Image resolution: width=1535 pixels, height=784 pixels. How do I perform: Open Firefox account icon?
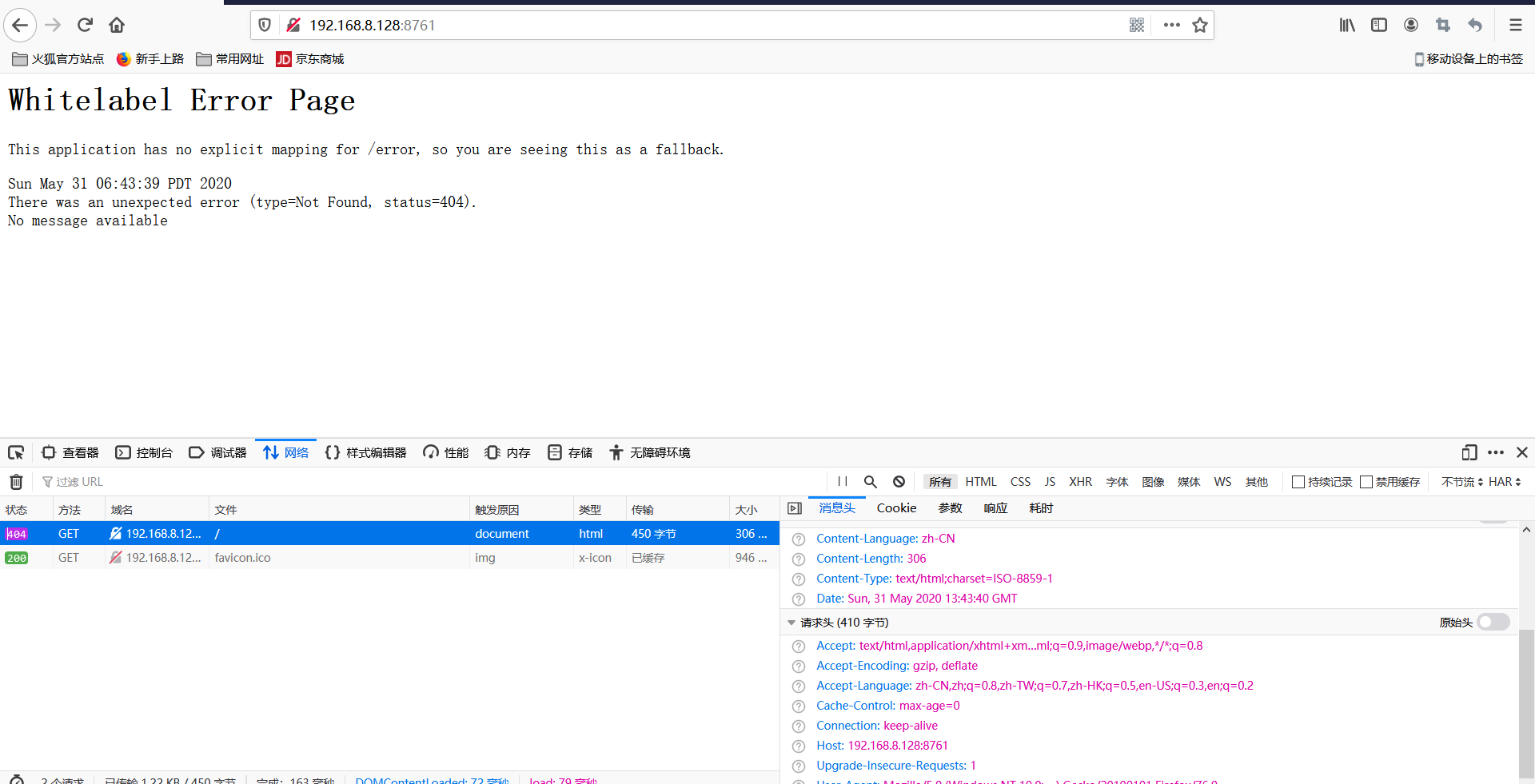coord(1411,26)
